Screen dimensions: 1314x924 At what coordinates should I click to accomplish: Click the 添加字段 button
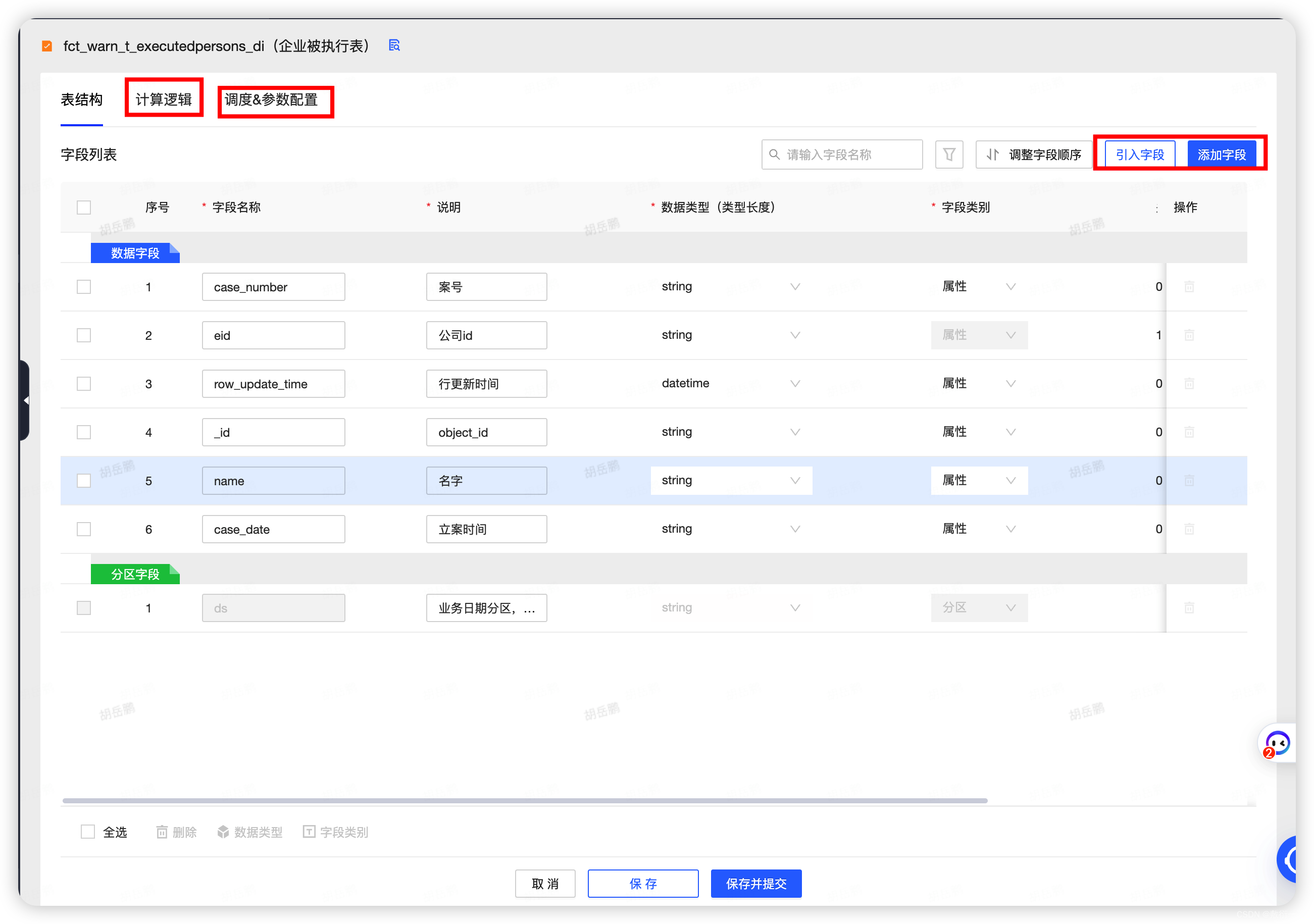[1221, 155]
